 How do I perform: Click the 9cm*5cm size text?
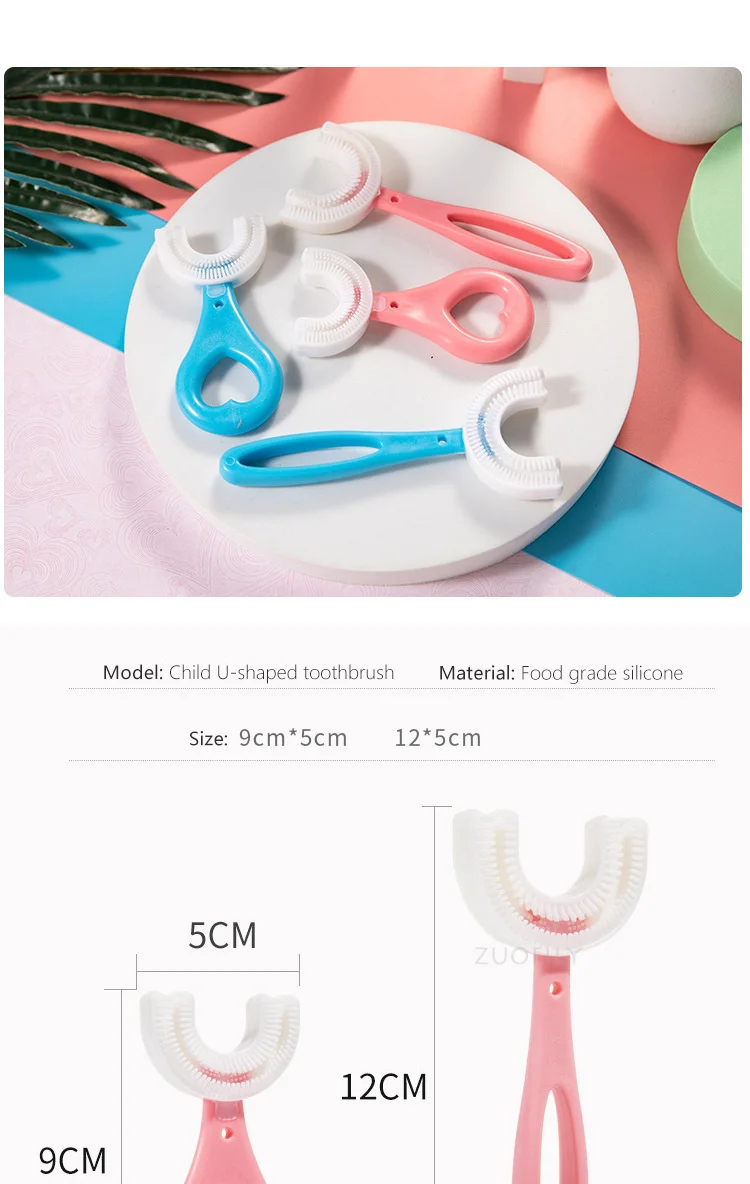(x=293, y=738)
